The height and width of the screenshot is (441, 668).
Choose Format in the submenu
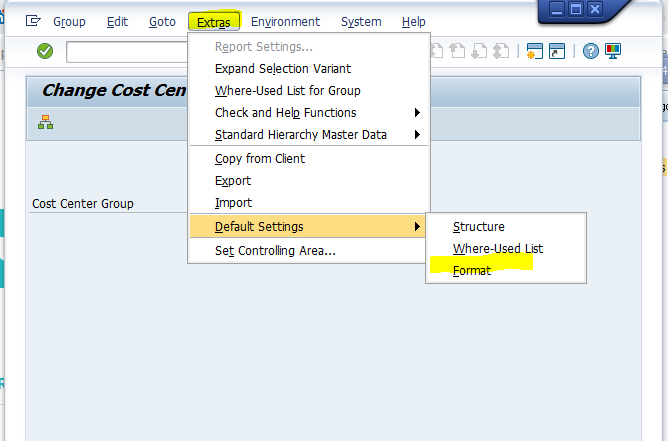[x=506, y=271]
